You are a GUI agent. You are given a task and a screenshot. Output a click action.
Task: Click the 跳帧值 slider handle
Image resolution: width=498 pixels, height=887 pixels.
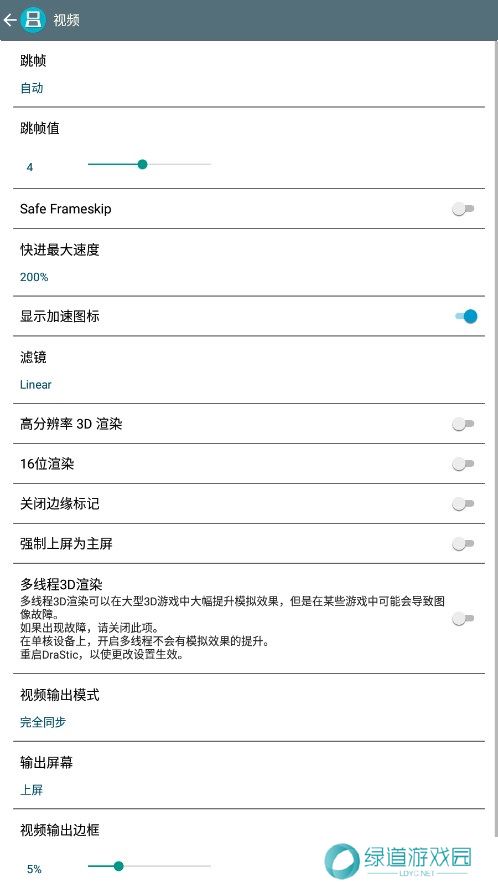click(143, 165)
